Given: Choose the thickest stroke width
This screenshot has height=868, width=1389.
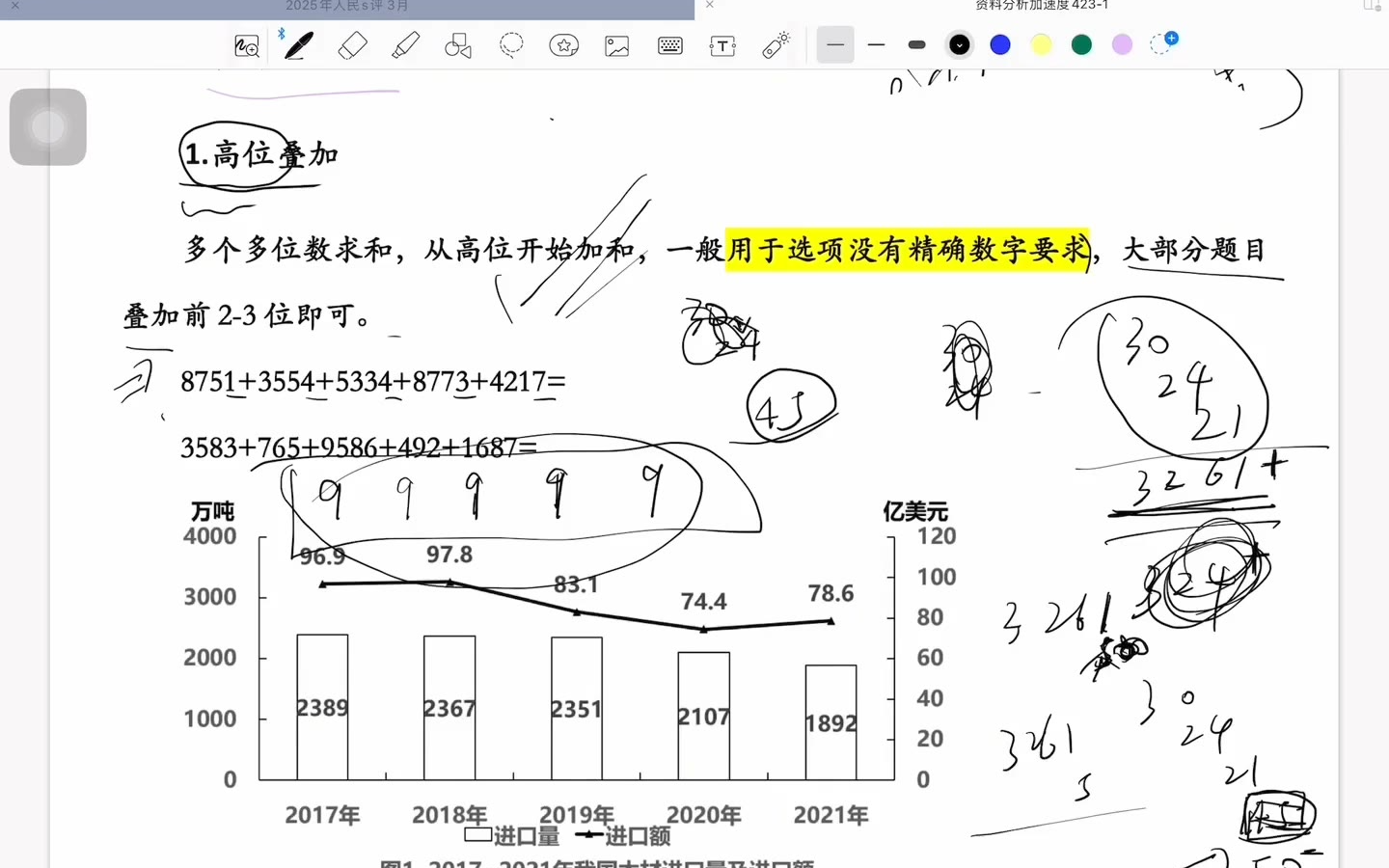Looking at the screenshot, I should [916, 45].
